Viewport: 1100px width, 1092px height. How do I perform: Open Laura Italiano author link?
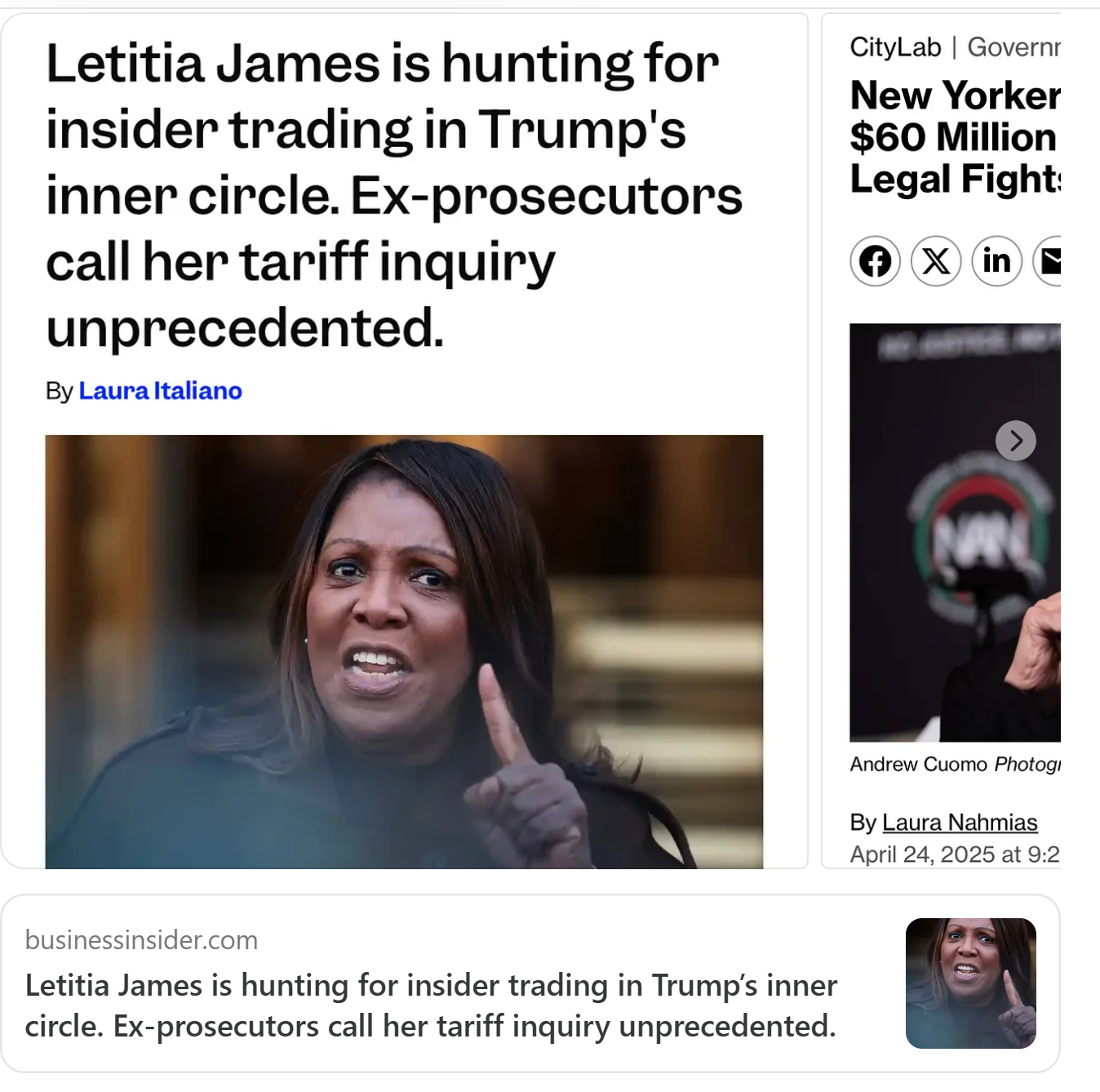pos(160,391)
